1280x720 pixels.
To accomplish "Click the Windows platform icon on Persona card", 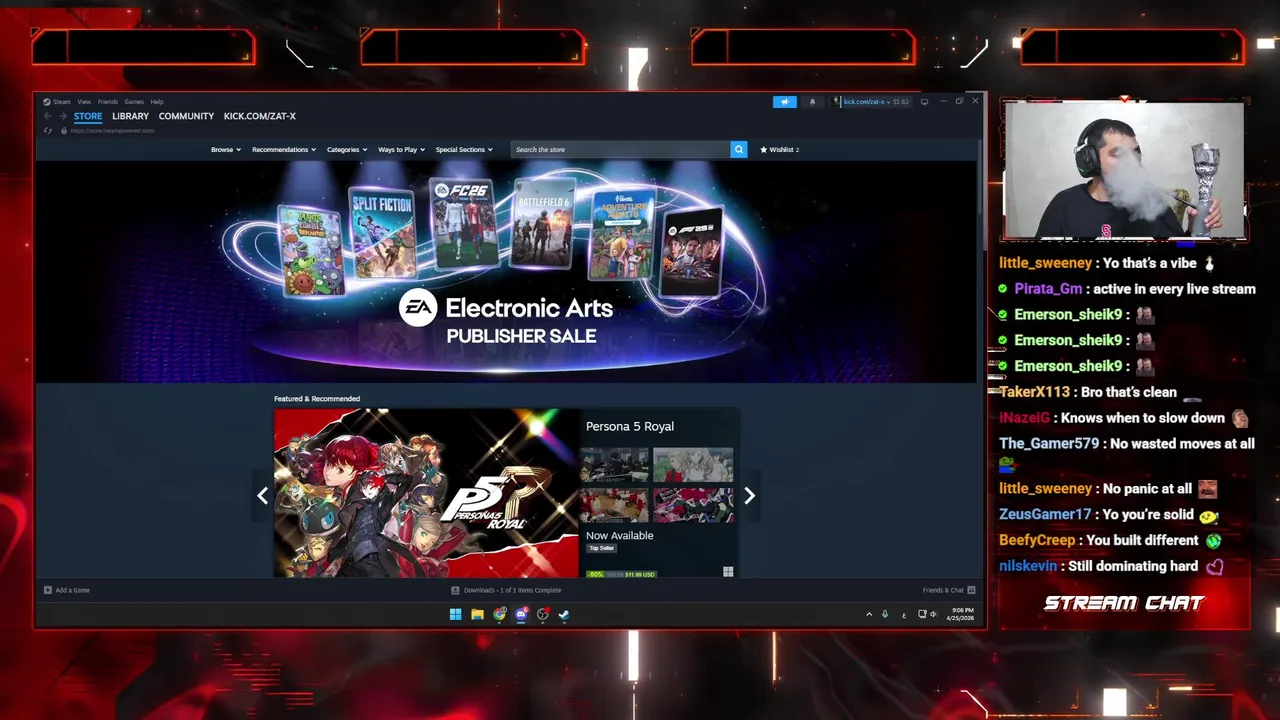I will pos(728,572).
